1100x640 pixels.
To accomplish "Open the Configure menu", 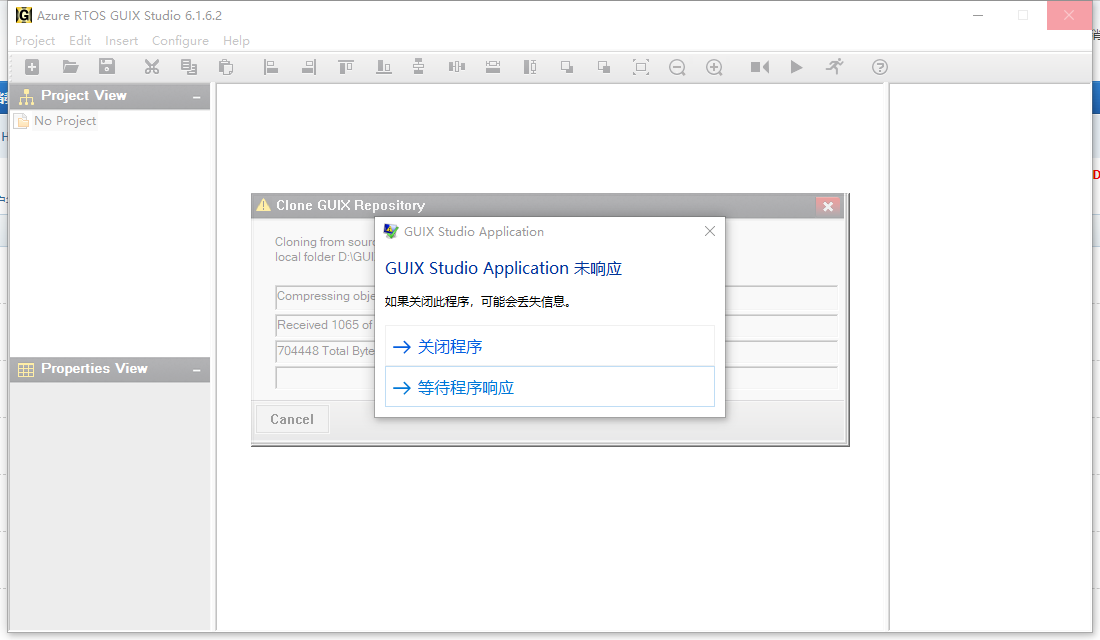I will (180, 41).
